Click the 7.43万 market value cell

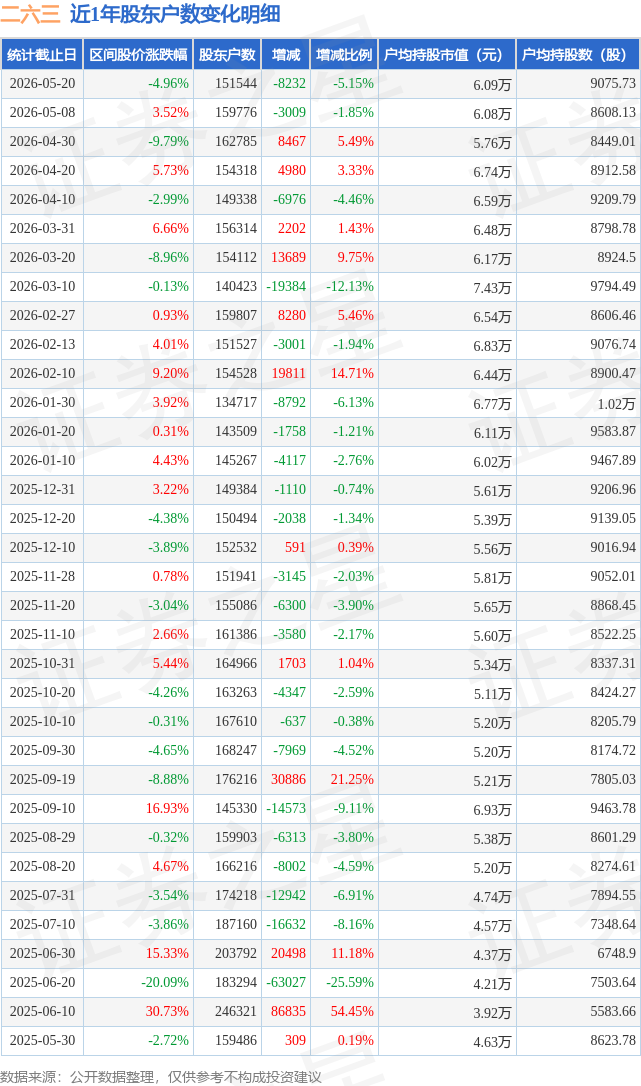492,287
